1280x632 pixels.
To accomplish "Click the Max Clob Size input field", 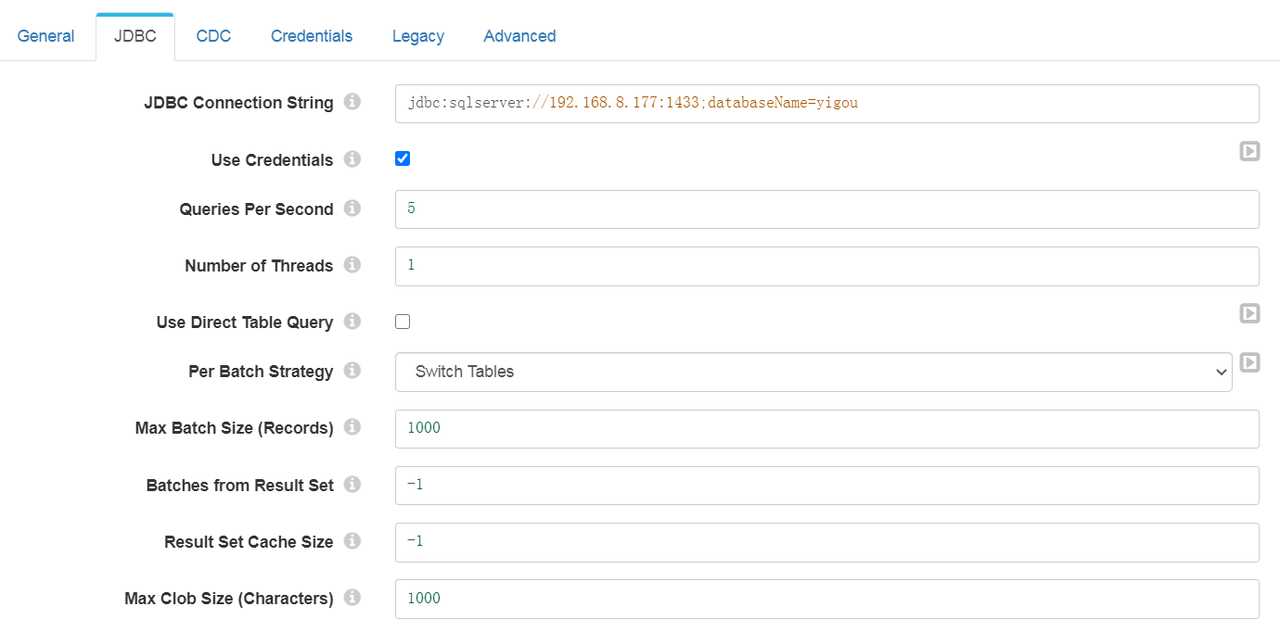I will [826, 598].
